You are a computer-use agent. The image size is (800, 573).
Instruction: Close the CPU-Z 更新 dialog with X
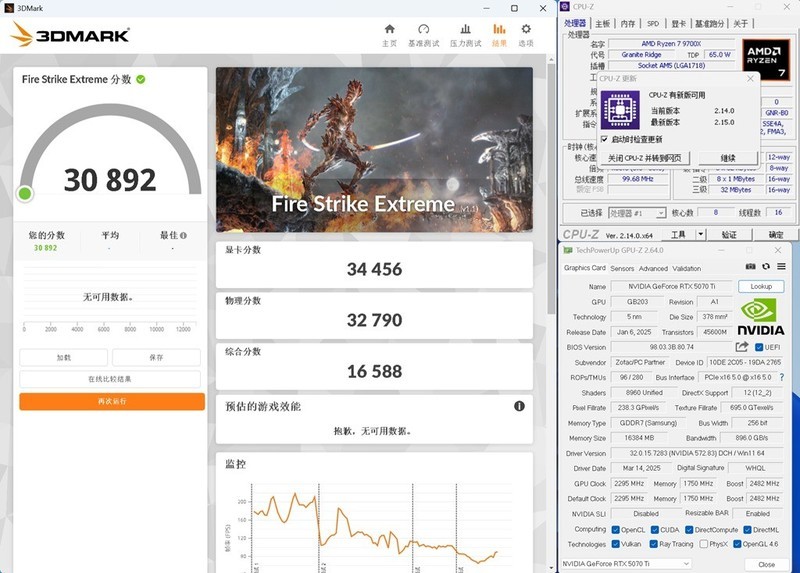750,79
